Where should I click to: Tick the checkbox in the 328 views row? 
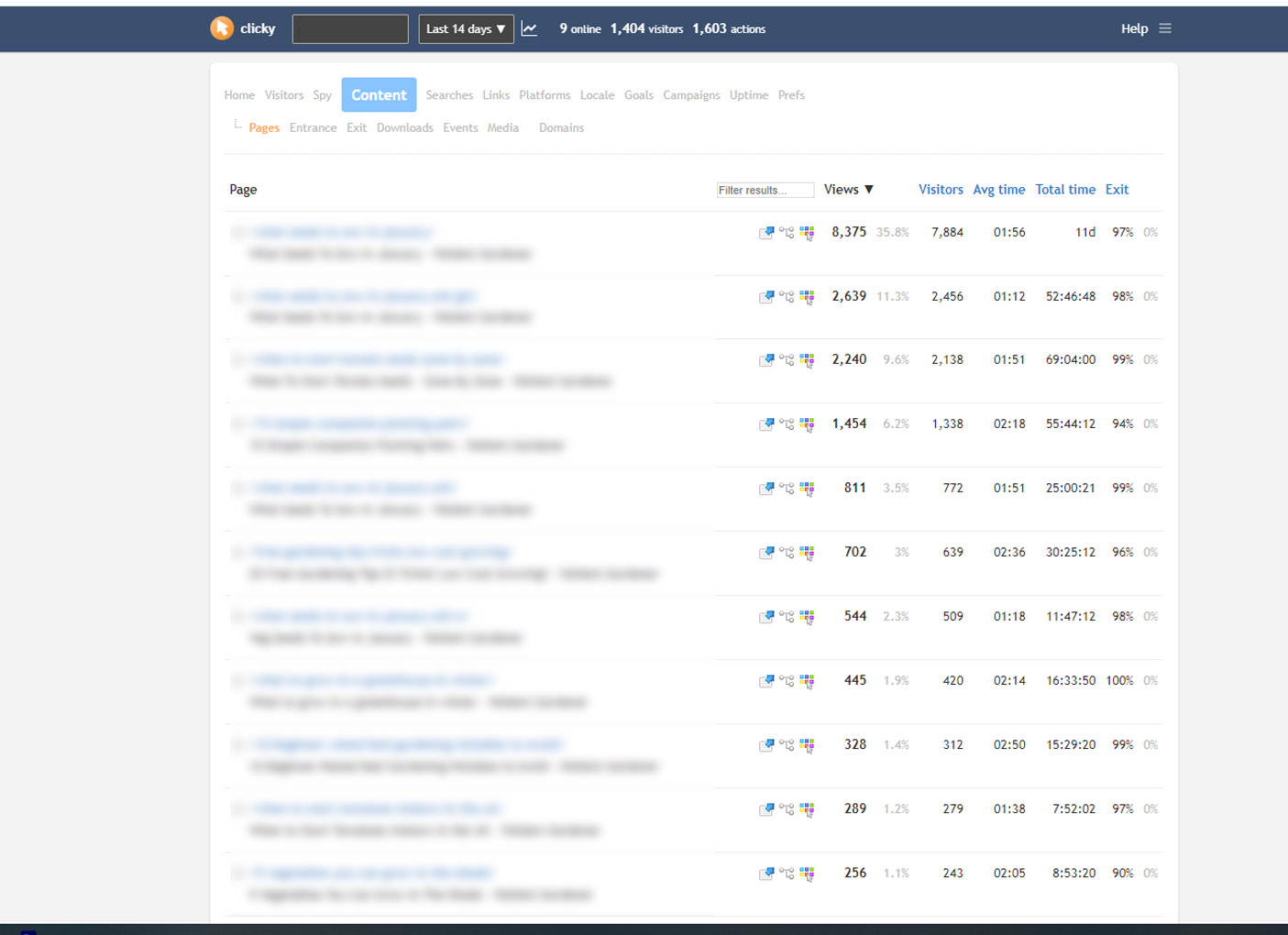tap(237, 744)
